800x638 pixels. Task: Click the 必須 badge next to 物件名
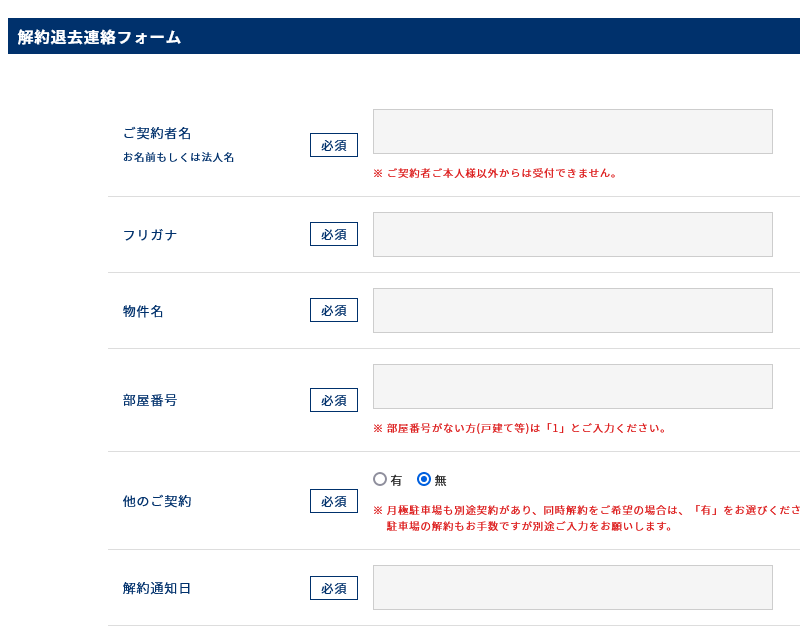(x=333, y=310)
